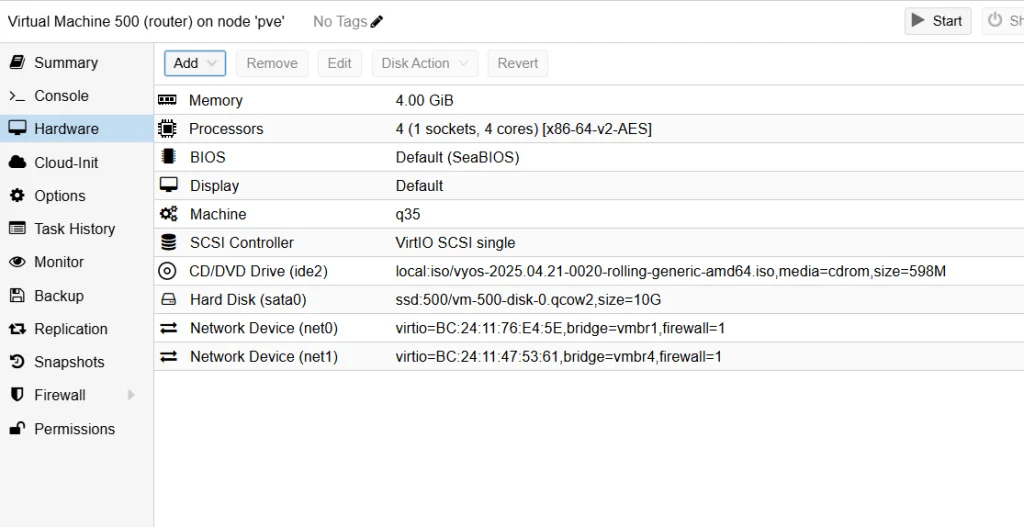Select the Network Device (net1) label

[x=264, y=357]
